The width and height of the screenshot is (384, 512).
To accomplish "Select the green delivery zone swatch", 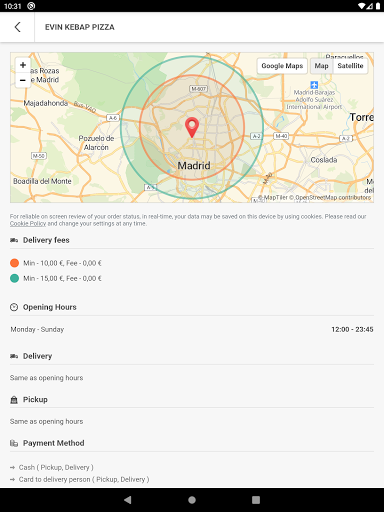I will [14, 278].
